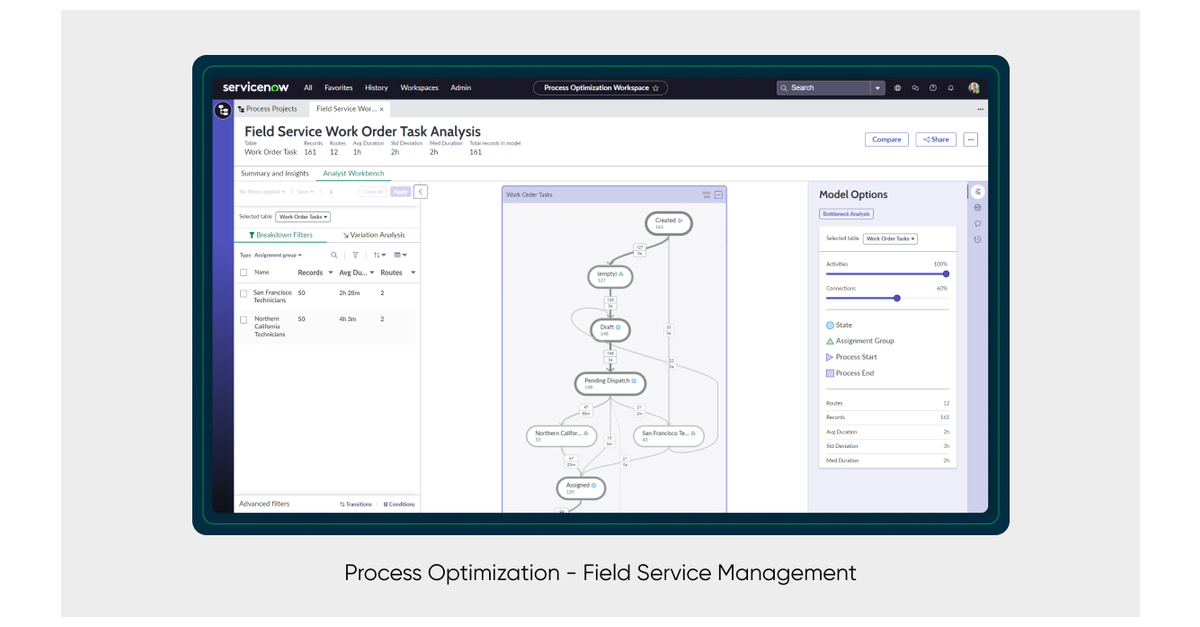Viewport: 1200px width, 627px height.
Task: Switch to the Variation Analysis tab
Action: point(373,235)
